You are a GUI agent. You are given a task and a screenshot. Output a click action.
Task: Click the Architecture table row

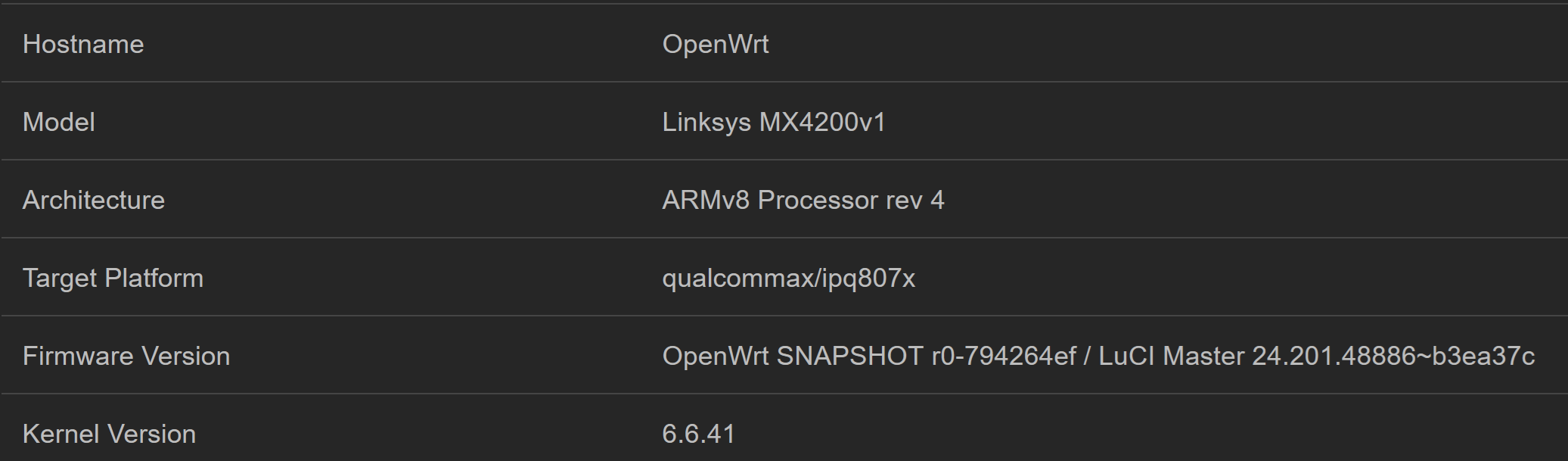(784, 199)
